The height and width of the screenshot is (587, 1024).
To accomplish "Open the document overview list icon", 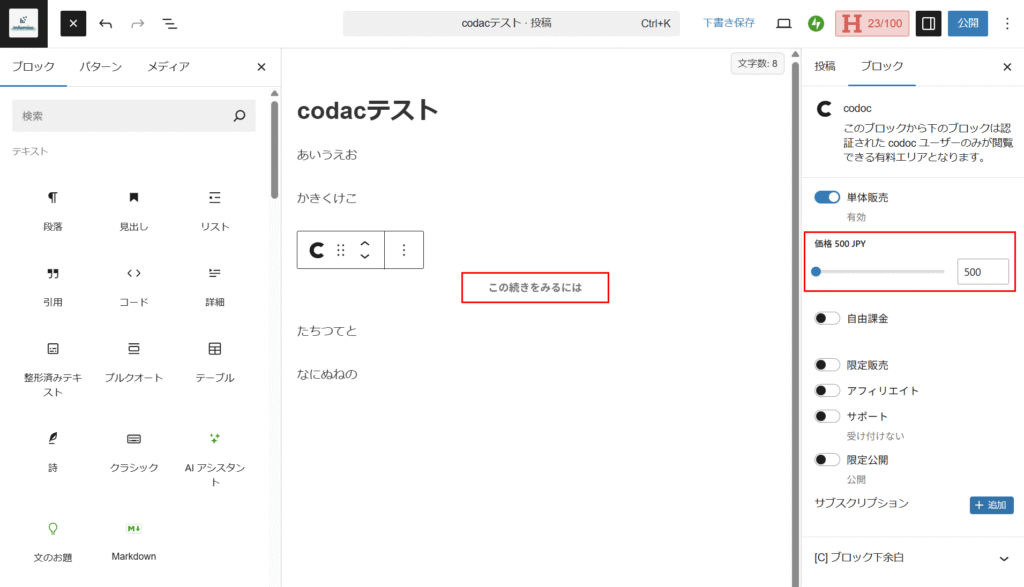I will pyautogui.click(x=169, y=24).
